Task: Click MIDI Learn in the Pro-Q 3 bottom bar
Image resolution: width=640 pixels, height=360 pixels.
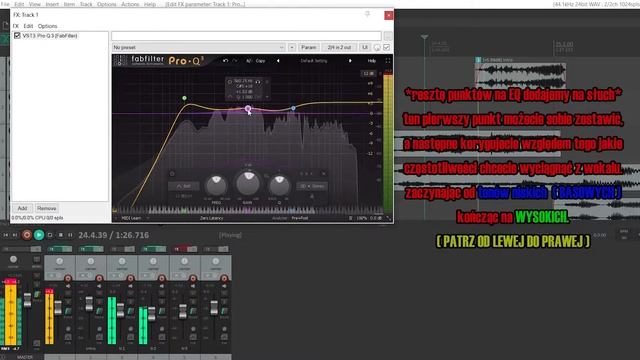Action: coord(131,218)
